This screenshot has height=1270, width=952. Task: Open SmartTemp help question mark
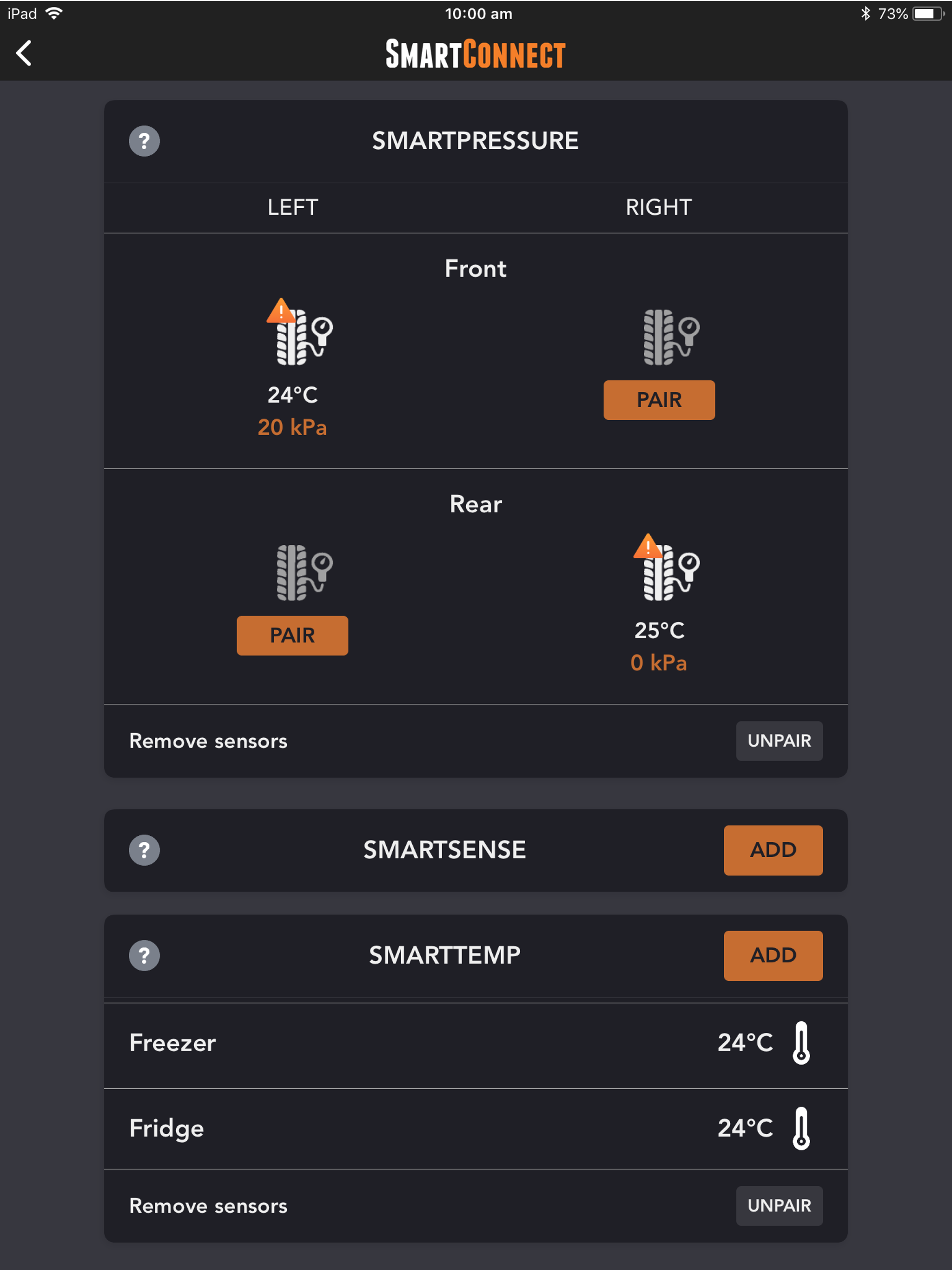tap(144, 956)
